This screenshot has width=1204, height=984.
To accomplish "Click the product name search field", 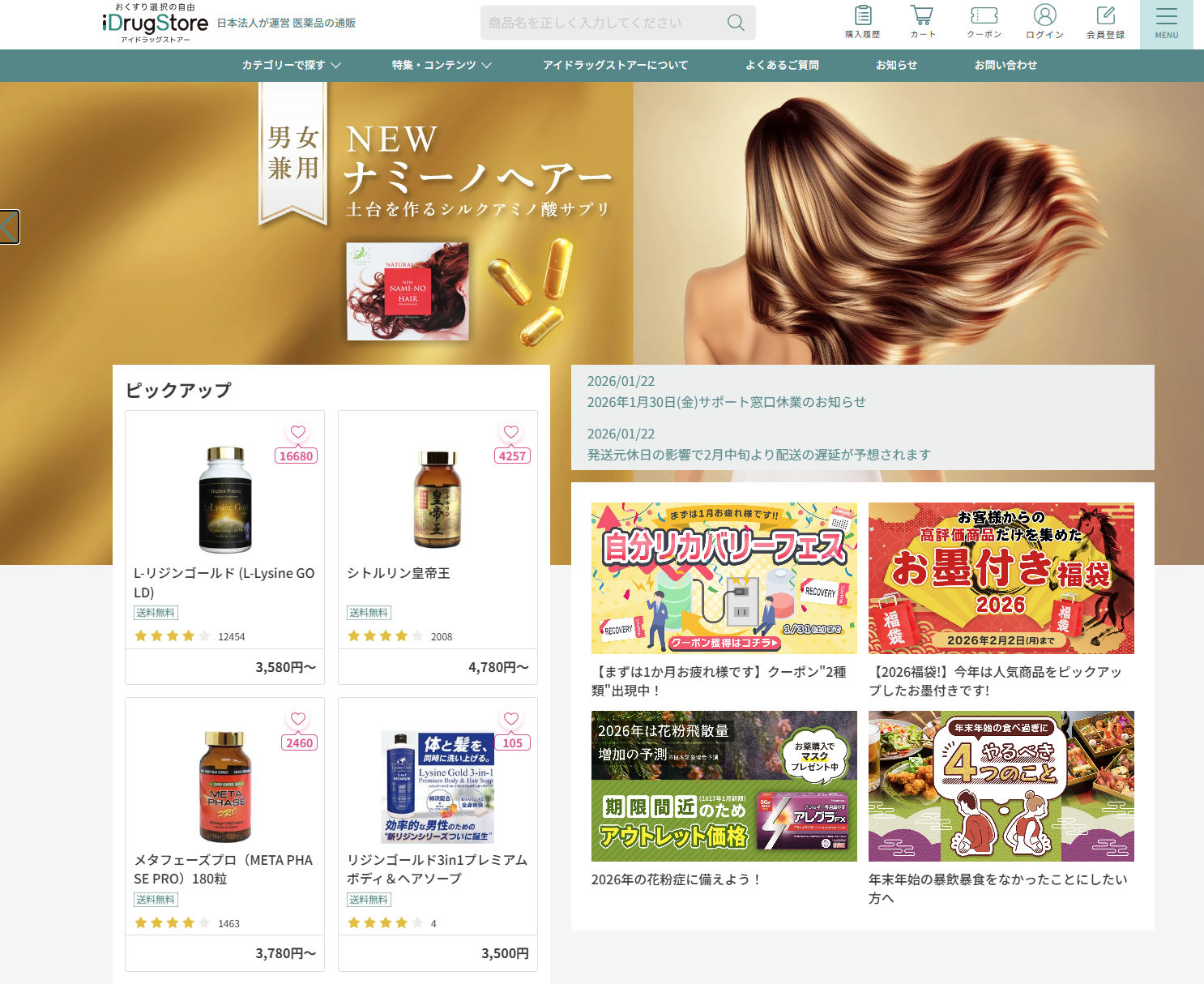I will pos(602,23).
